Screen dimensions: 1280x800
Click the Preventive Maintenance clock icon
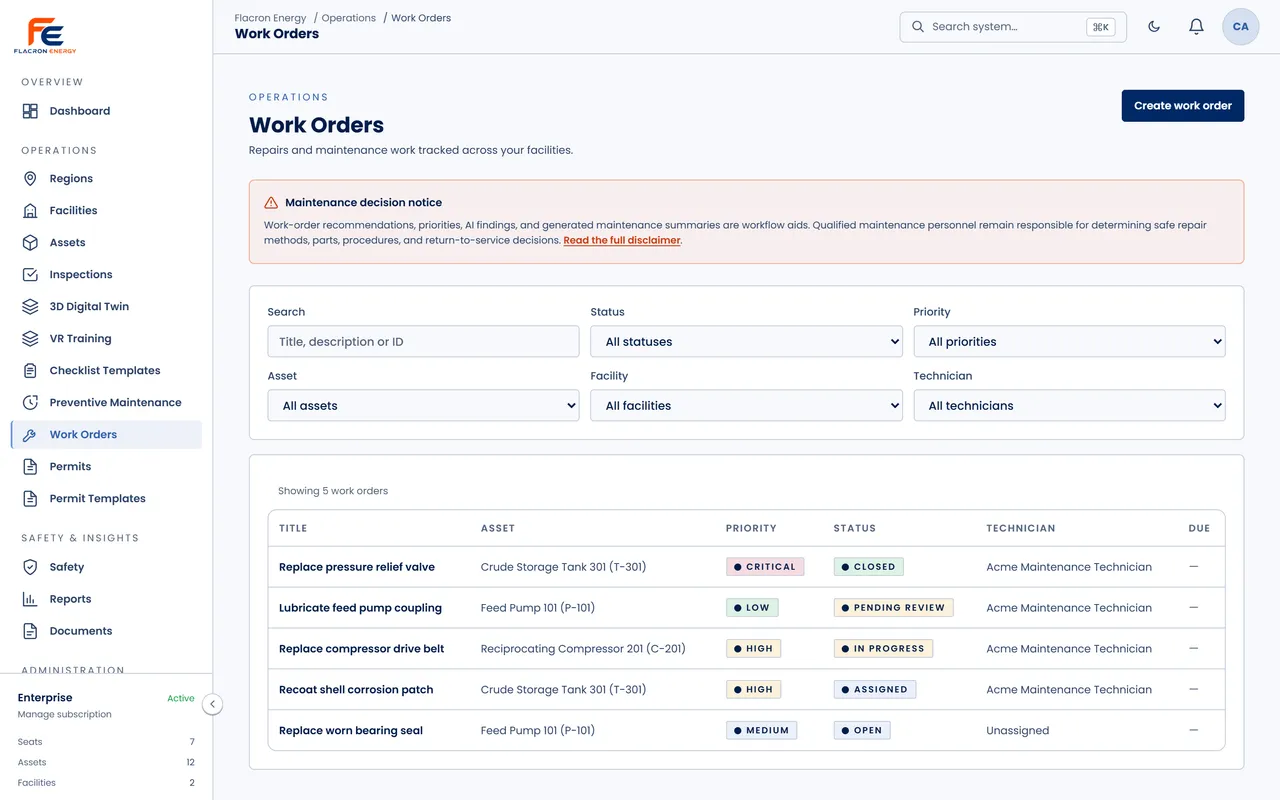point(30,403)
